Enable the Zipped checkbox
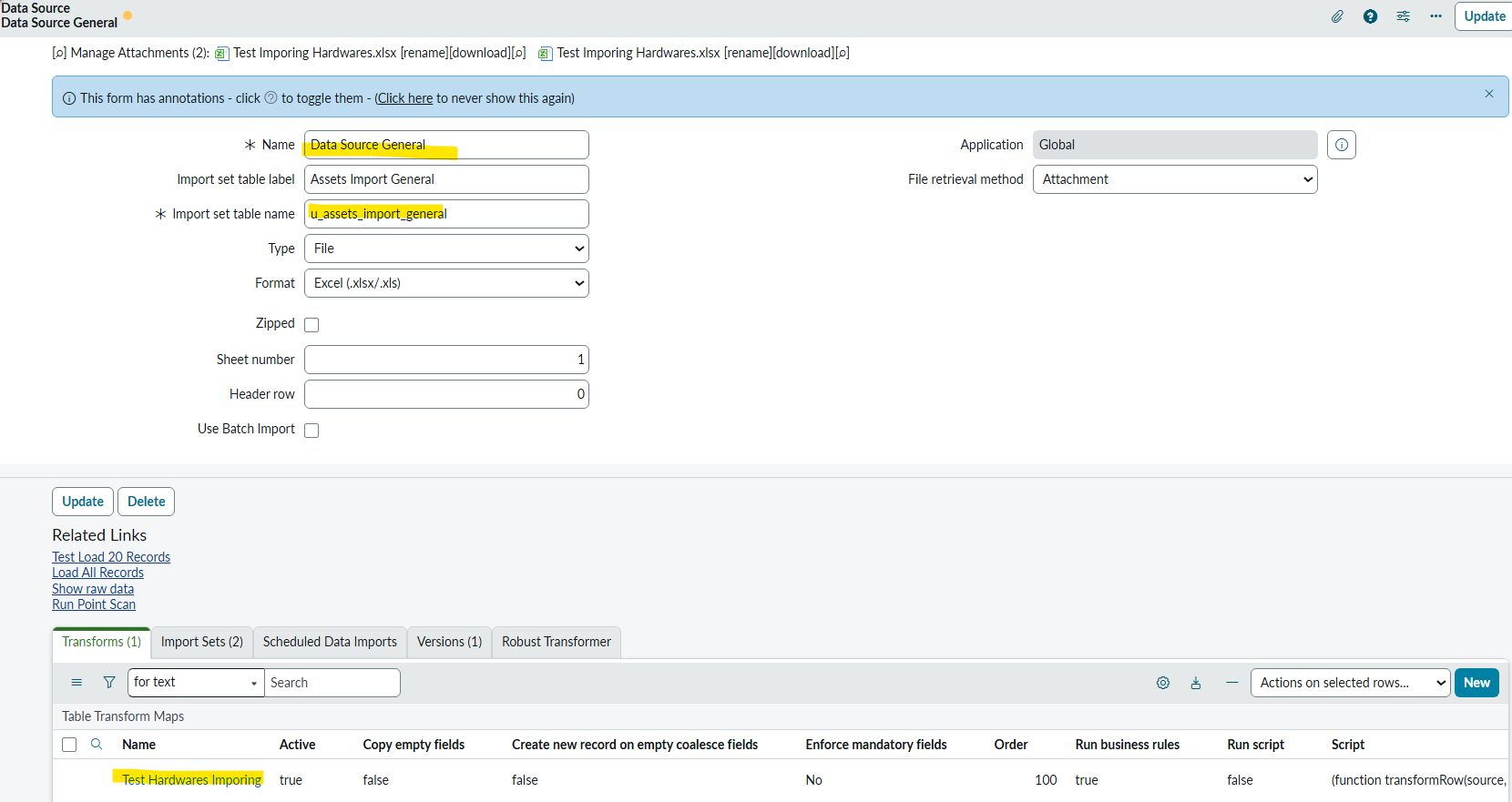 [x=312, y=325]
